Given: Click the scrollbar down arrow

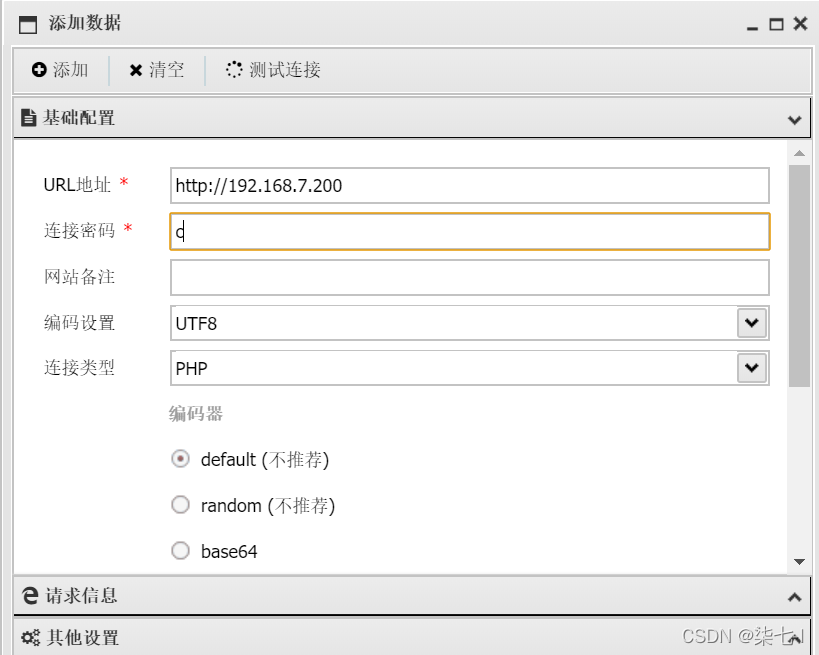Looking at the screenshot, I should [799, 562].
